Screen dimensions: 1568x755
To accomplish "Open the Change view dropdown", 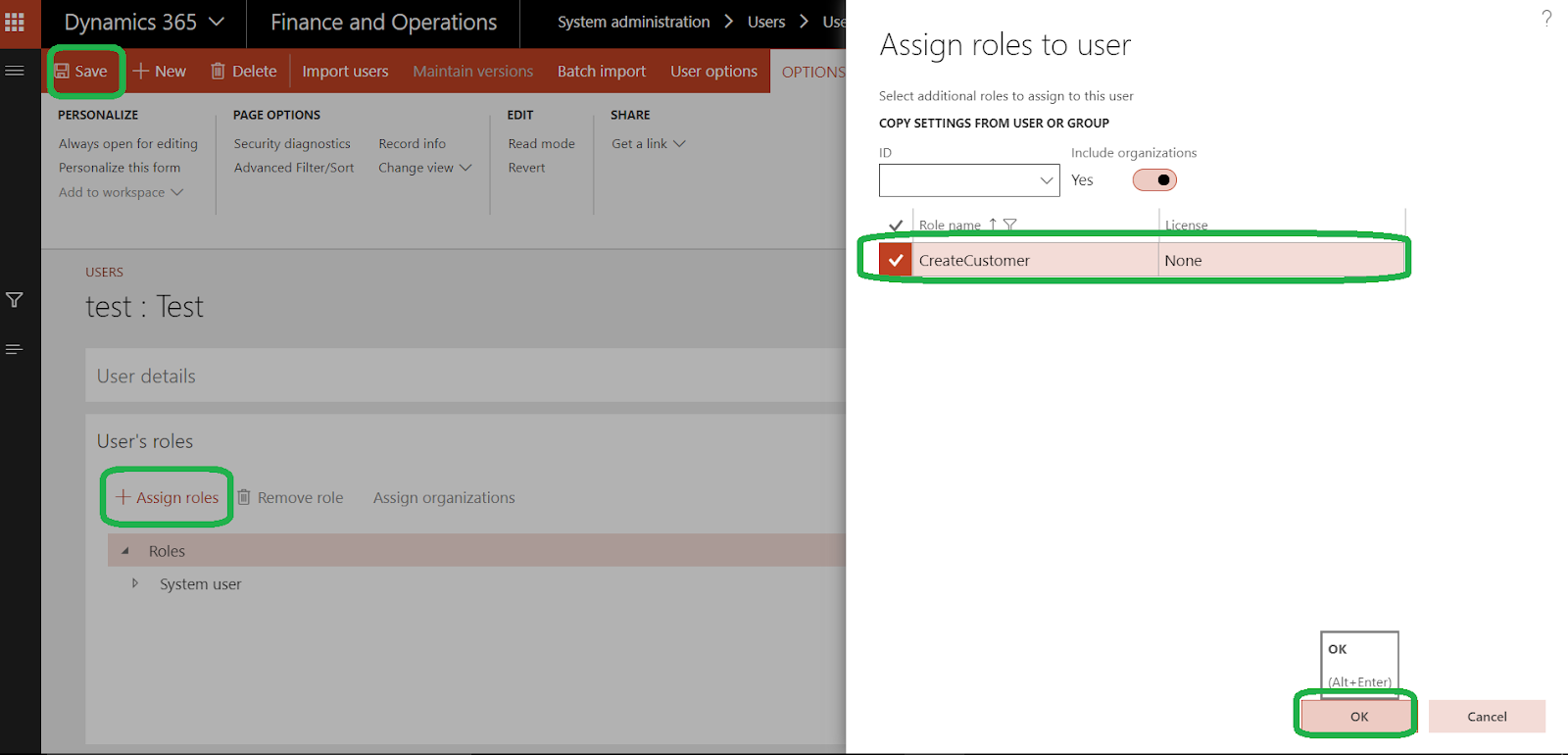I will [x=424, y=168].
